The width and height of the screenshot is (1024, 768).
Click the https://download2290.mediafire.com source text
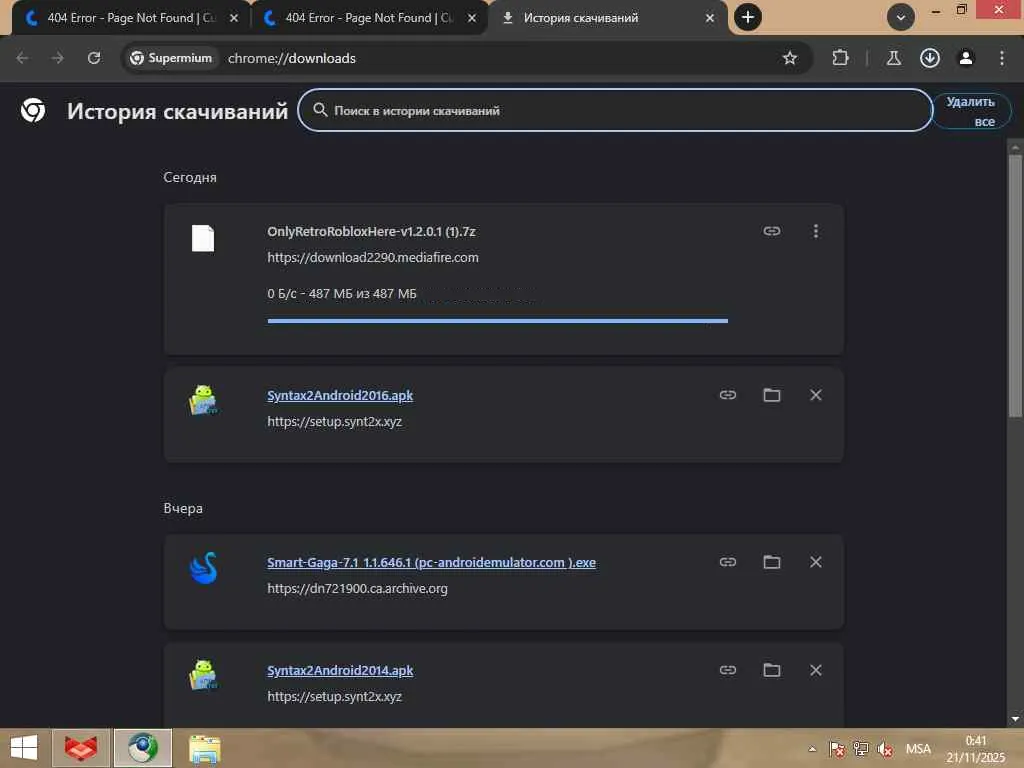click(x=373, y=257)
